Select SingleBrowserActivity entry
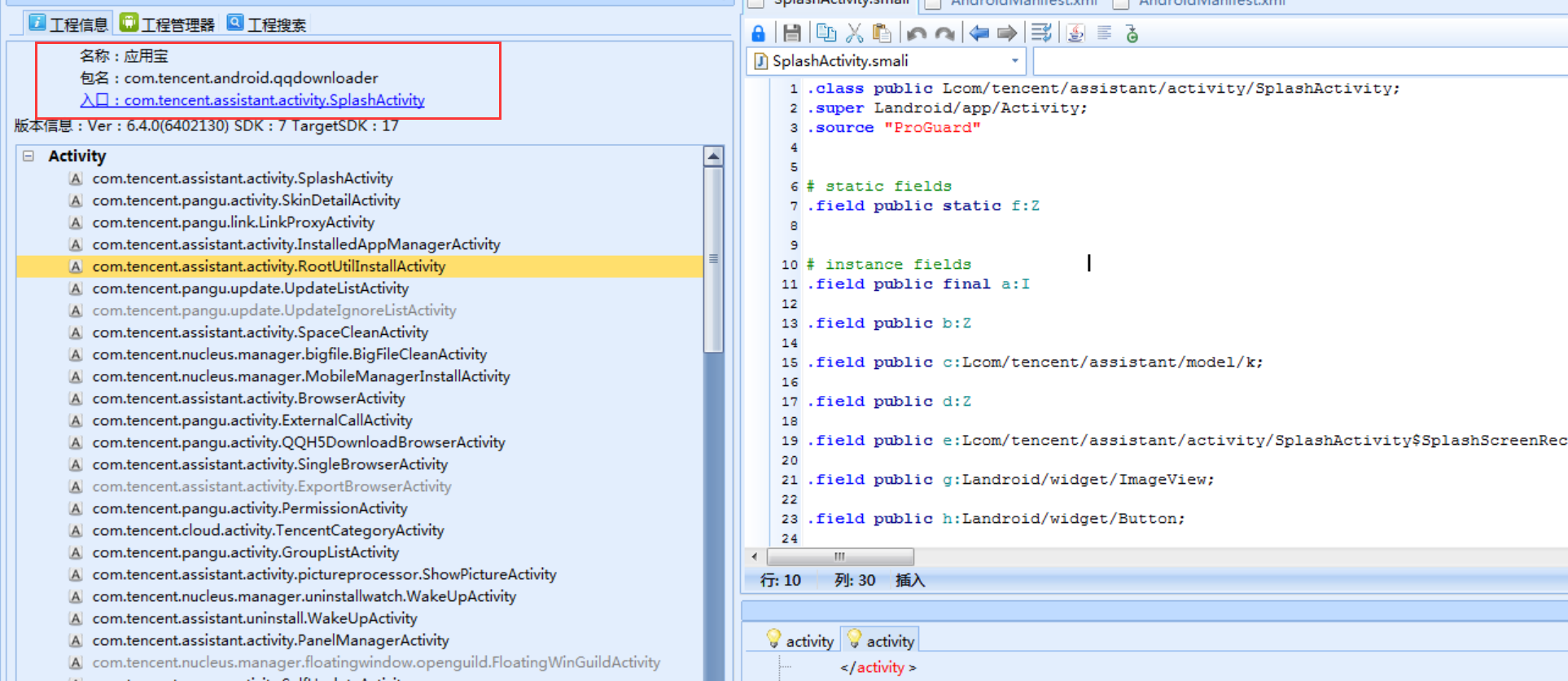This screenshot has width=1568, height=681. point(270,464)
